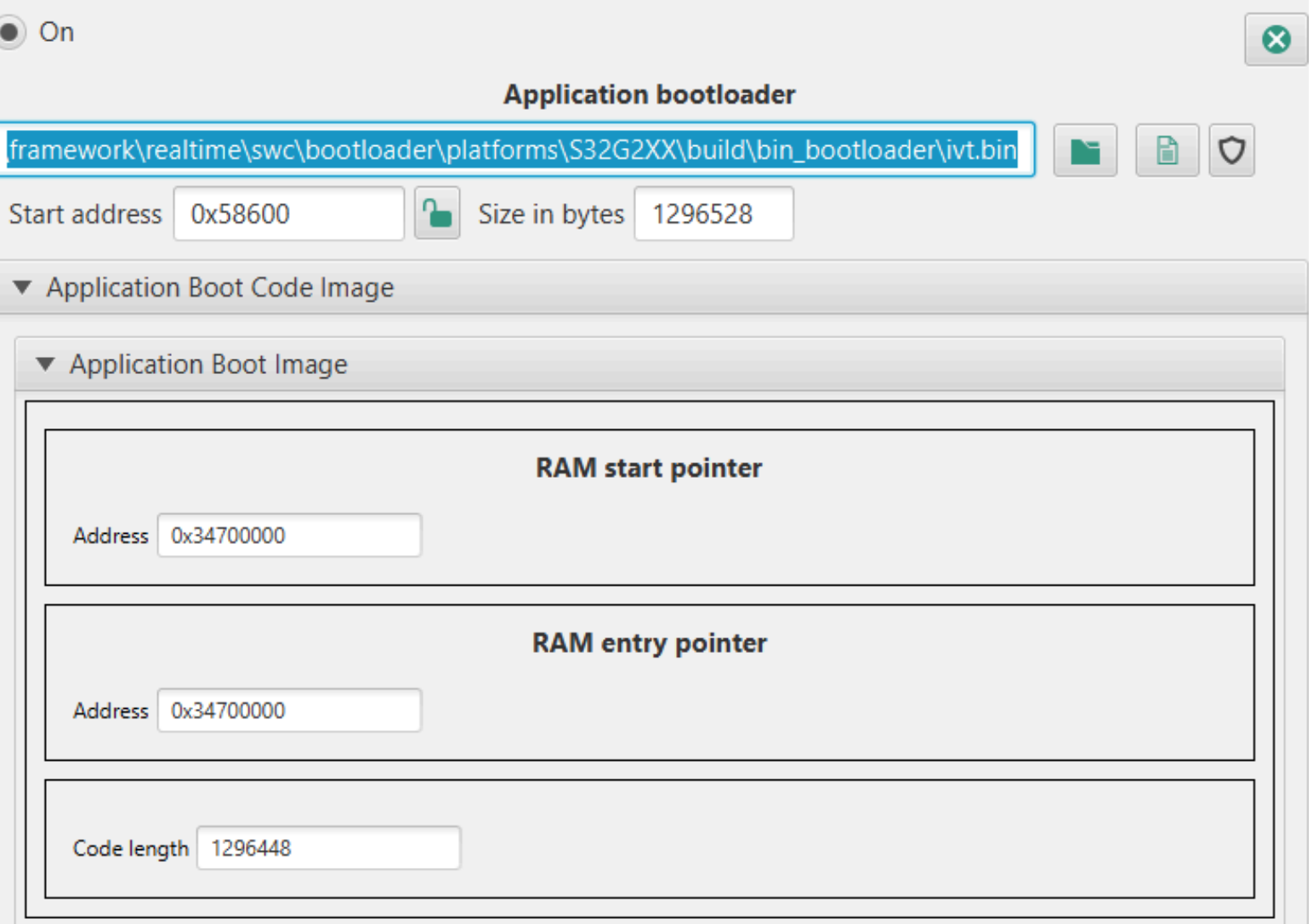Image resolution: width=1313 pixels, height=924 pixels.
Task: Toggle the Start address lock icon
Action: [437, 213]
